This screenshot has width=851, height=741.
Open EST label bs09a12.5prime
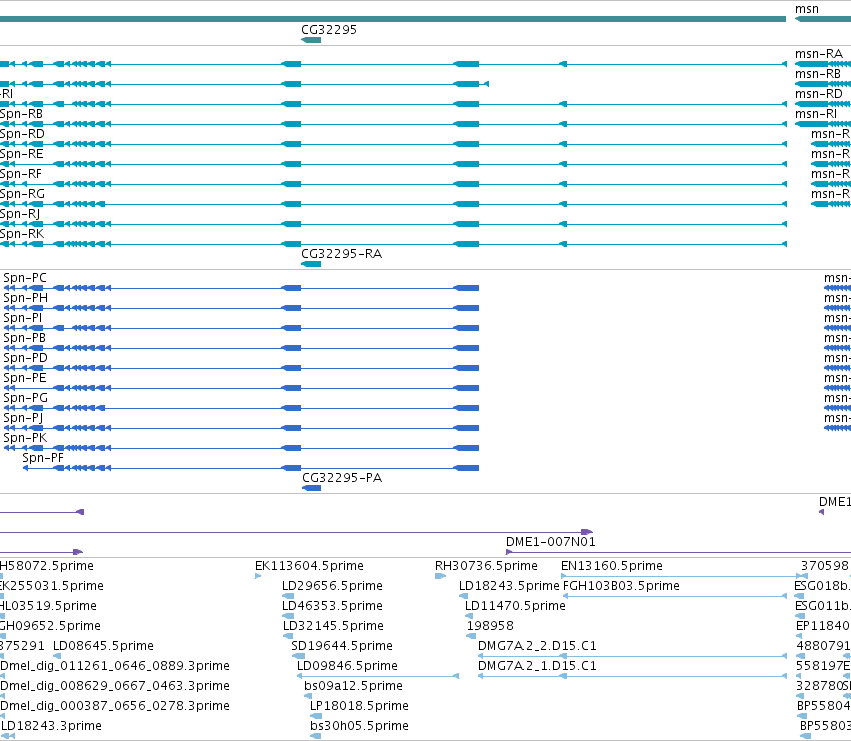point(353,686)
